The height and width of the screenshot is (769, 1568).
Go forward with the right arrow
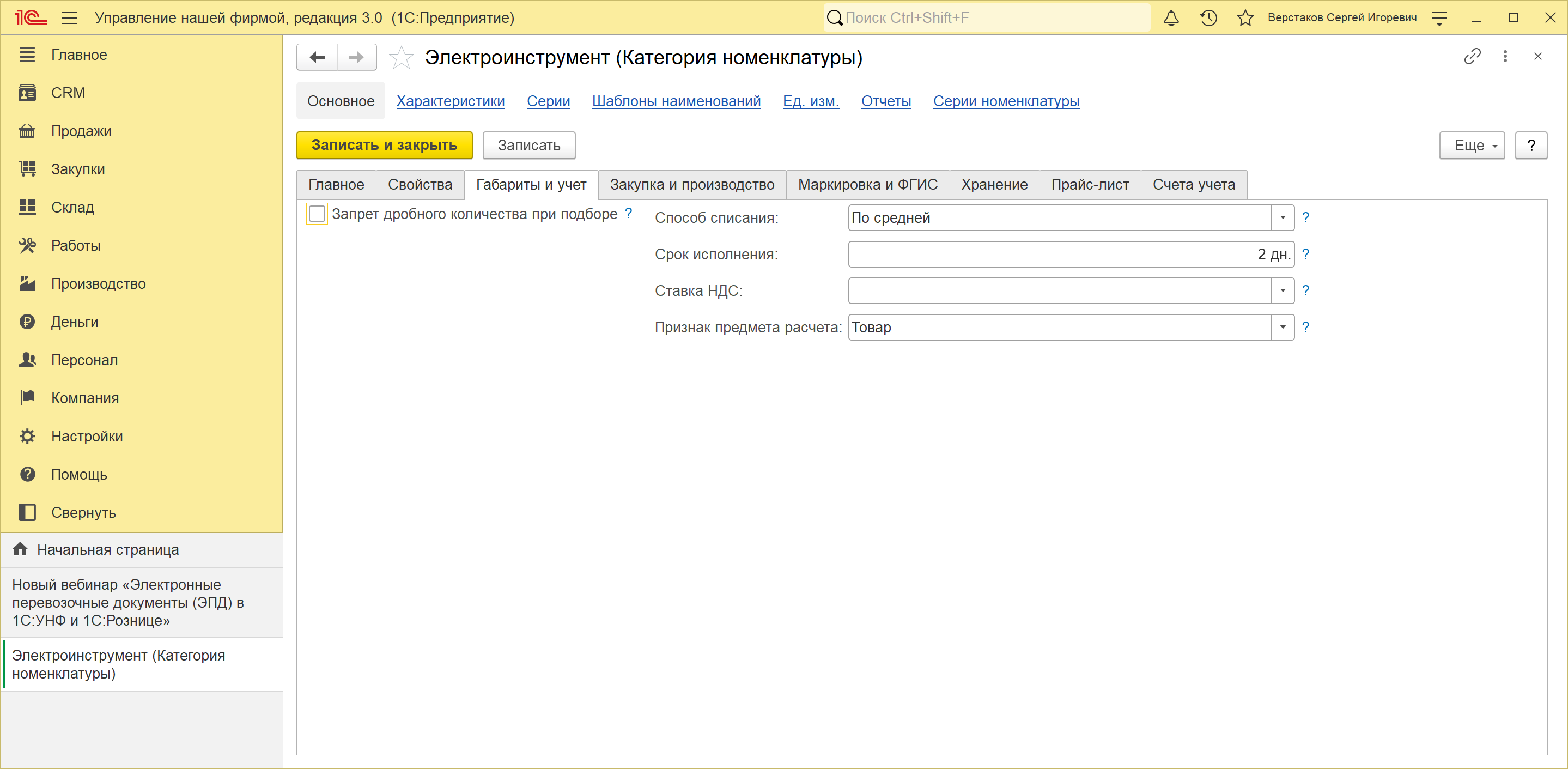[x=356, y=57]
